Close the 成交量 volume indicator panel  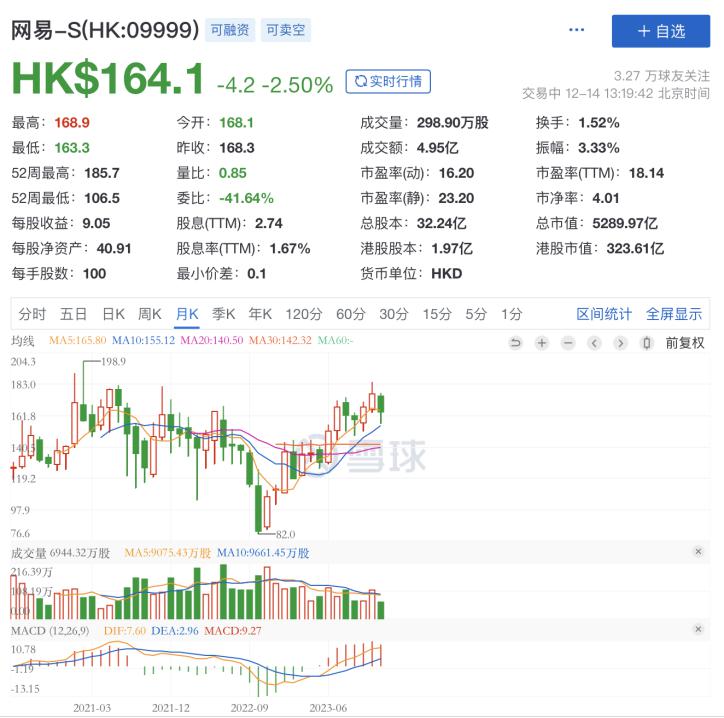point(698,551)
